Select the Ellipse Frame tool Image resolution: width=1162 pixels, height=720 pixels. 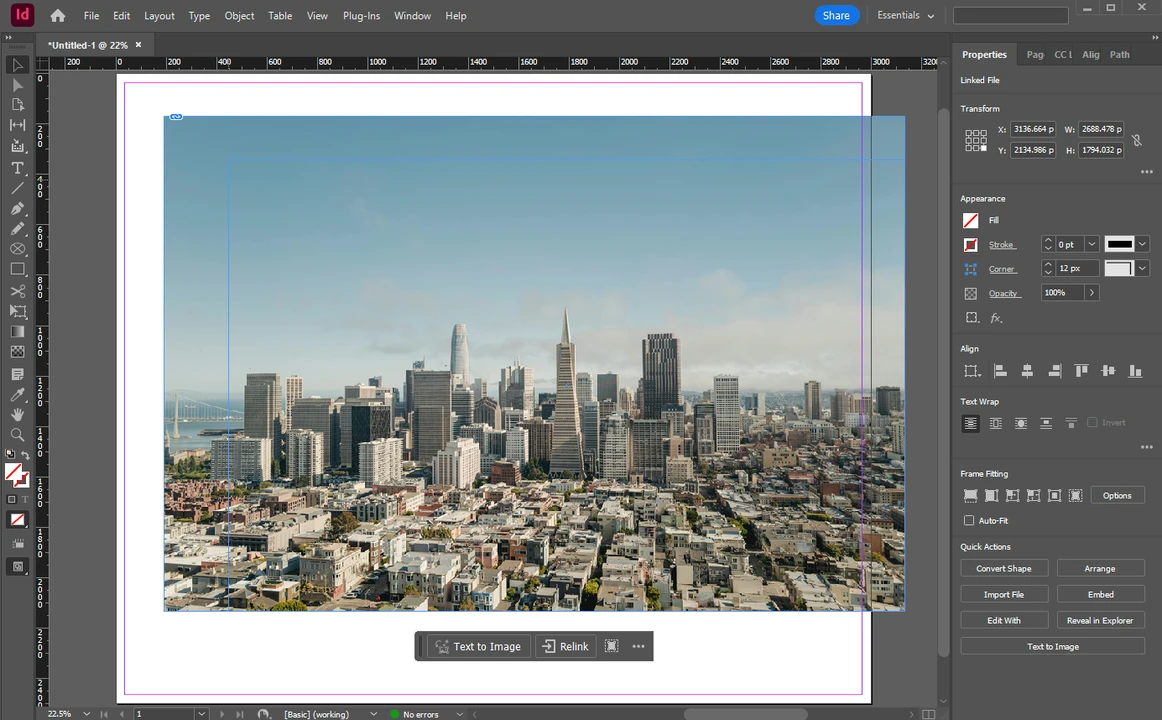(18, 249)
